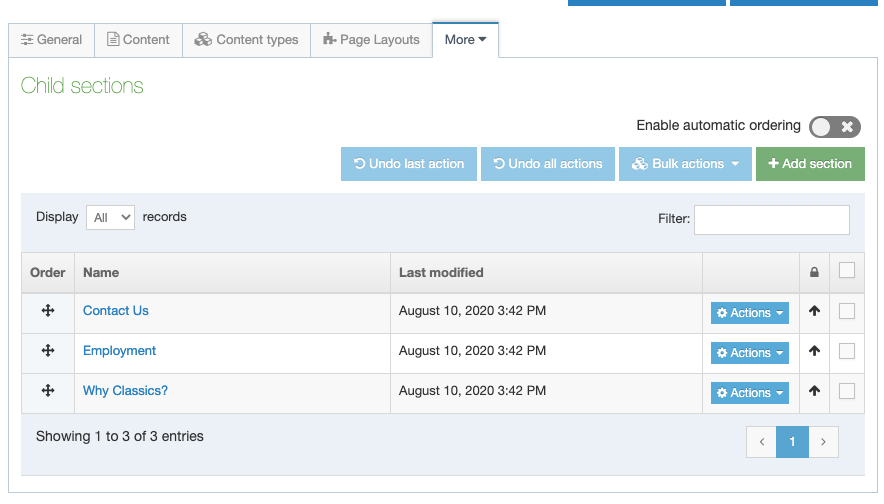Open the Display records count dropdown
The image size is (884, 504).
click(x=110, y=217)
